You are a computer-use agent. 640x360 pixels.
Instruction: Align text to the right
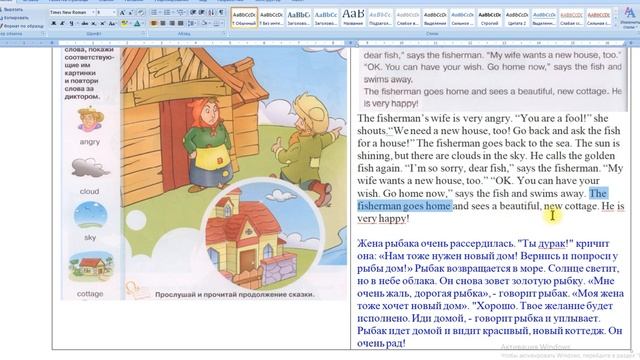pos(172,23)
